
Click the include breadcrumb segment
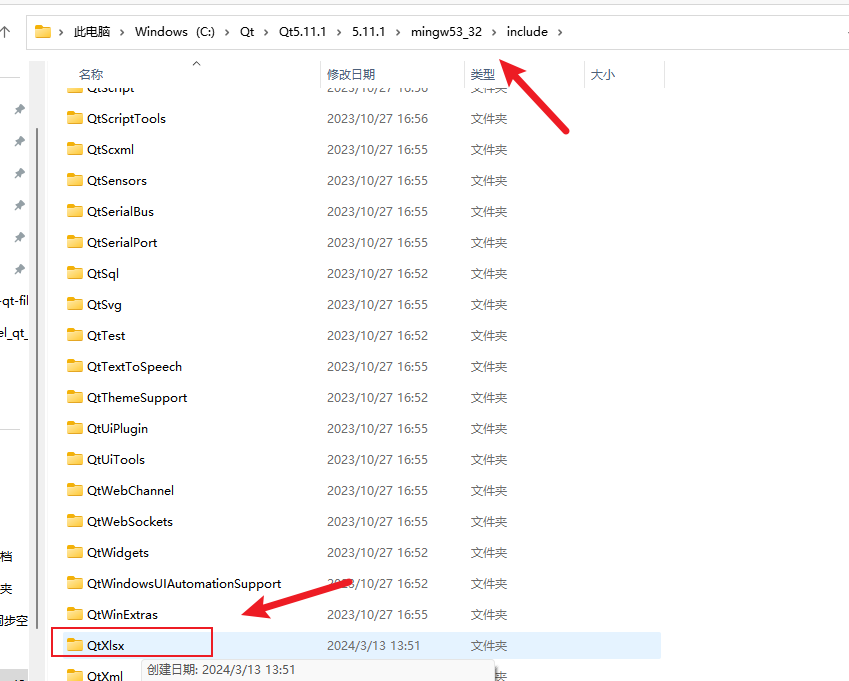tap(527, 32)
